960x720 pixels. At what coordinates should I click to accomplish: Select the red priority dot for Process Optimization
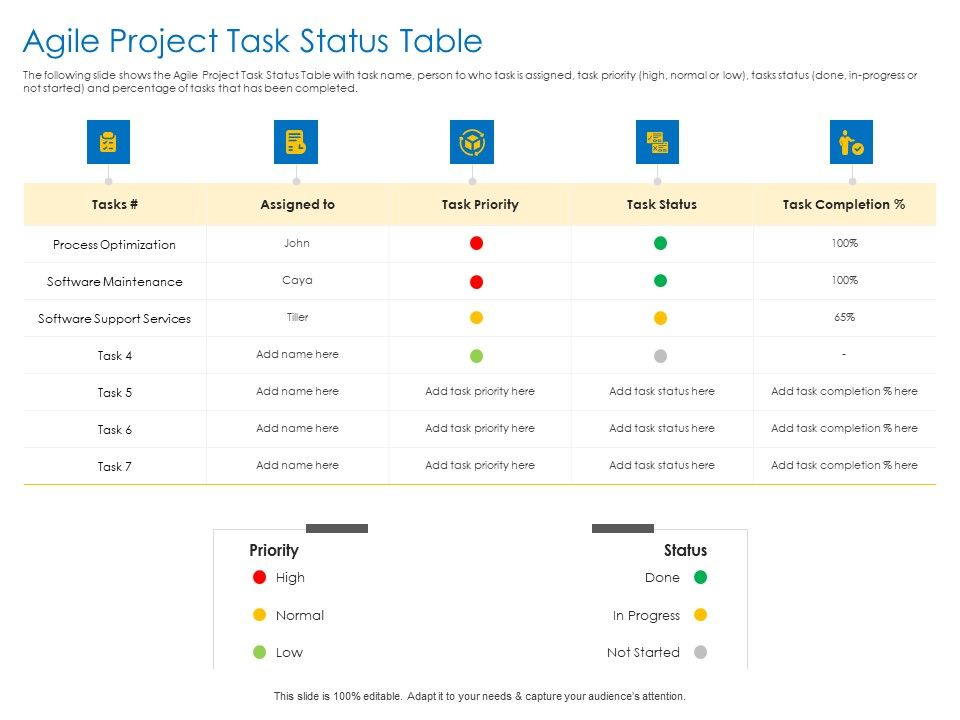coord(476,243)
